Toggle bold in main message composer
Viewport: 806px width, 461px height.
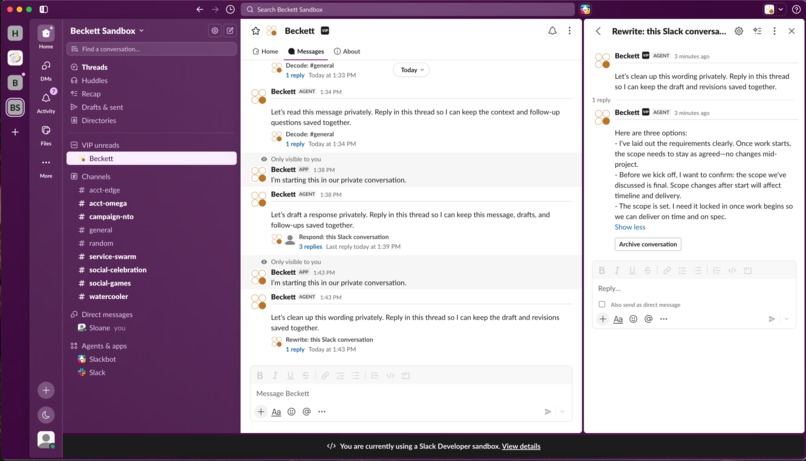(260, 376)
